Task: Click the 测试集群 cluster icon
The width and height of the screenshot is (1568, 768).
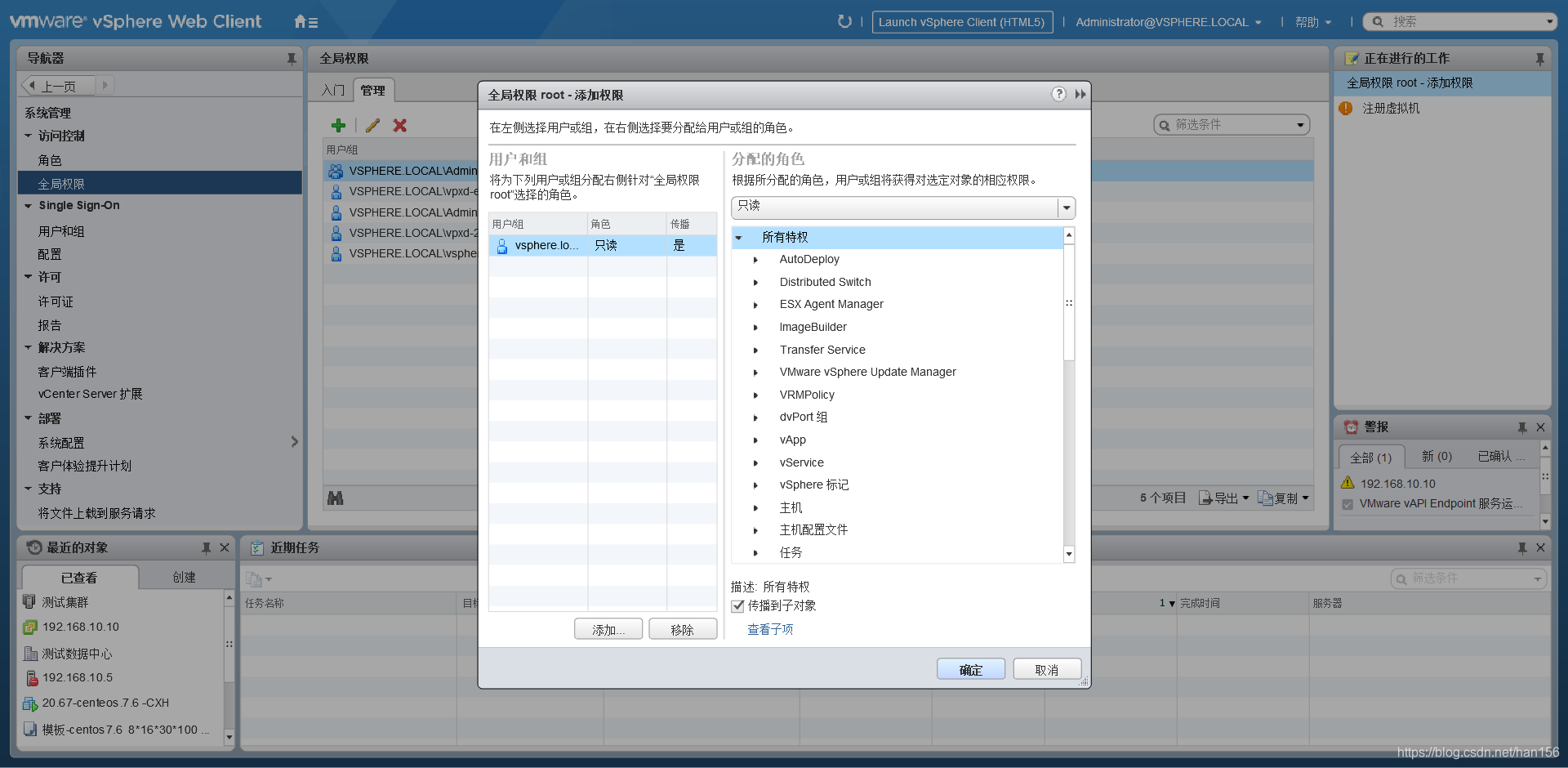Action: tap(29, 601)
